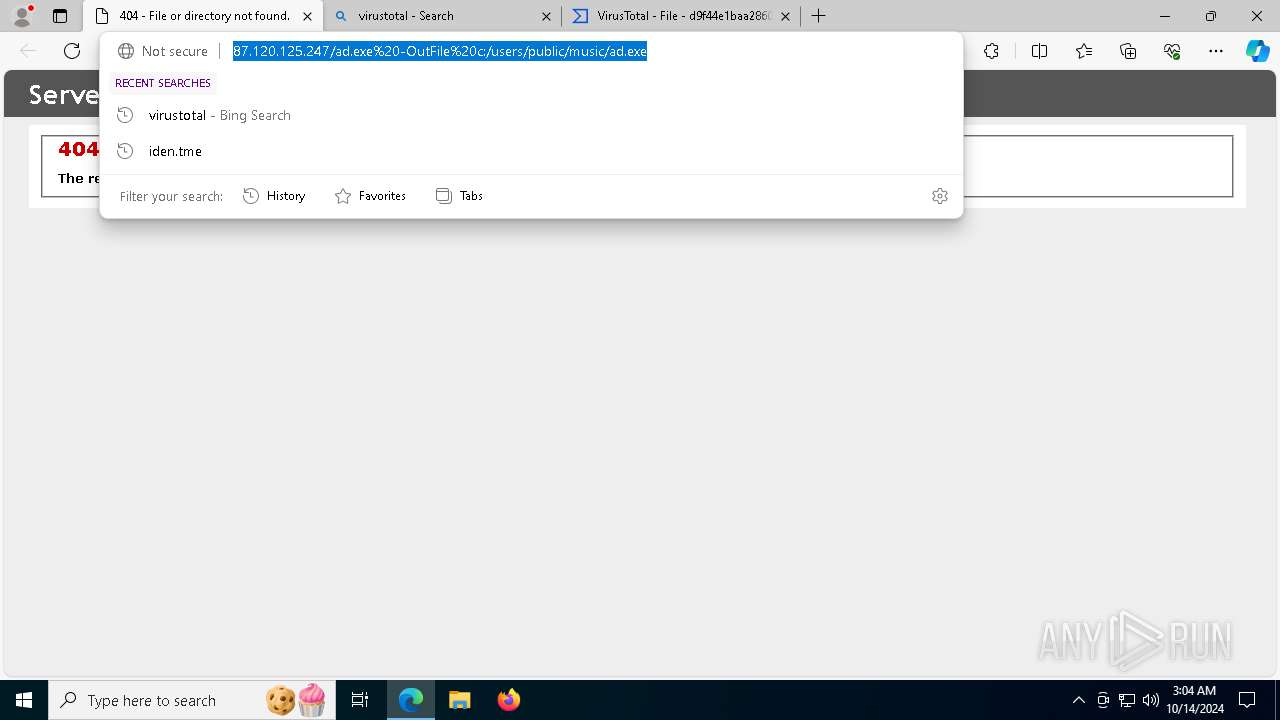Open Firefox from the taskbar
Viewport: 1280px width, 720px height.
click(509, 700)
